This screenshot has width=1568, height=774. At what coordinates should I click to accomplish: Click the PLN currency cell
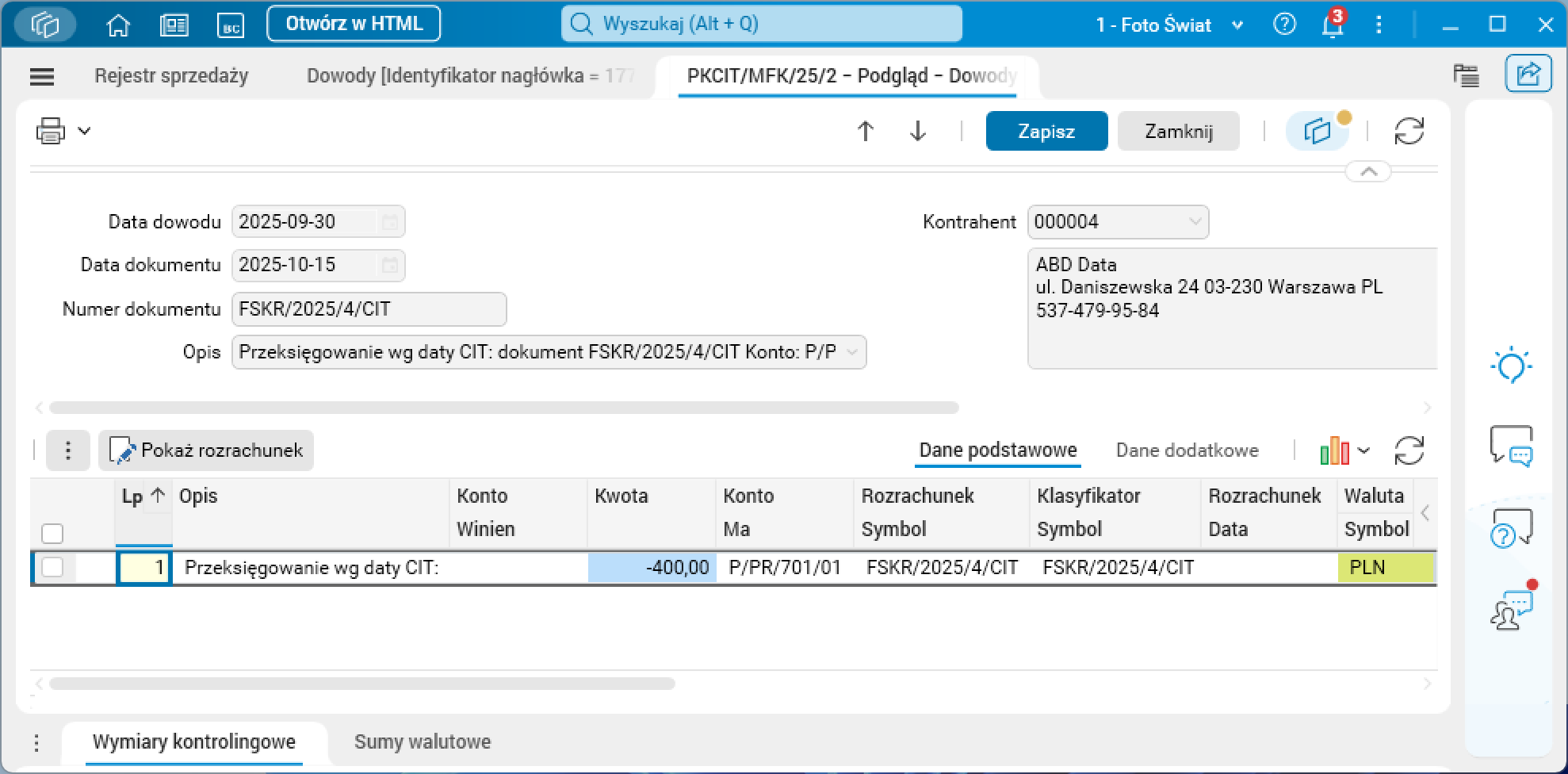pos(1386,568)
